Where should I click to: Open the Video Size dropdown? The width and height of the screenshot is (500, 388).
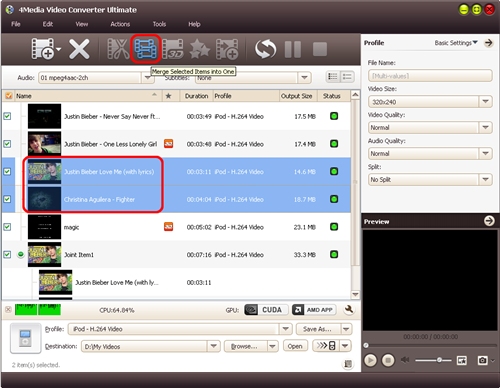pos(485,102)
